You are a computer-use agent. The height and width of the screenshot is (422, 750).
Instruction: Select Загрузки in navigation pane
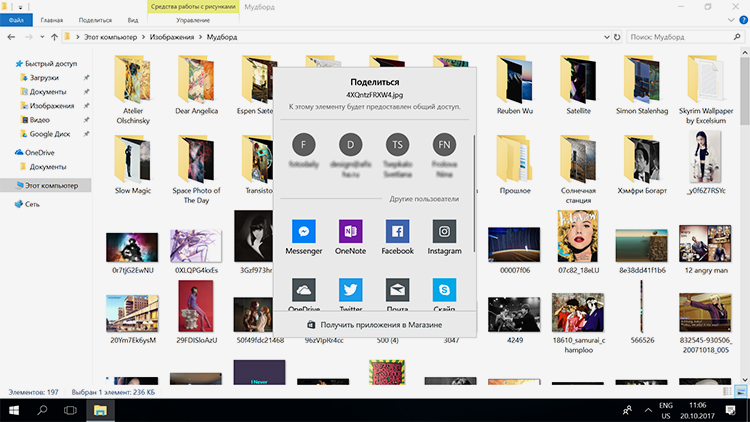click(x=44, y=78)
